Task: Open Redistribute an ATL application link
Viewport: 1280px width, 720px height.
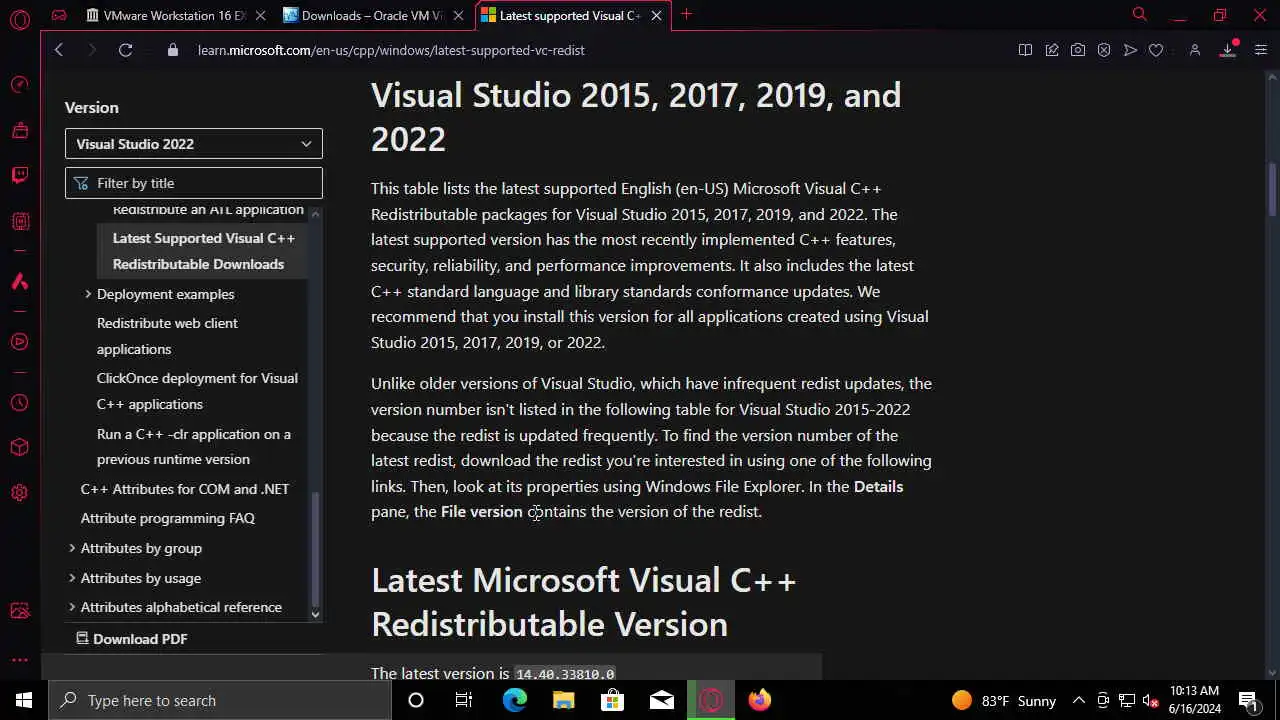Action: (x=208, y=210)
